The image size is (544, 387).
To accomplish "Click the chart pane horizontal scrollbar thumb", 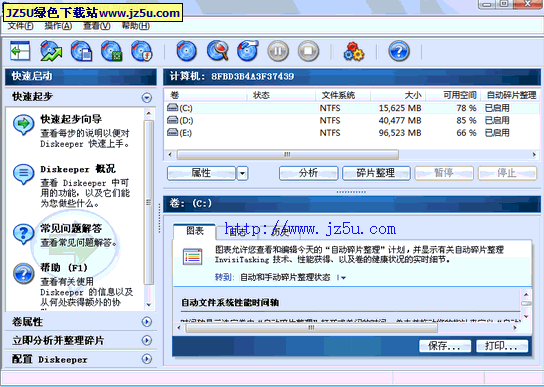I will pos(311,328).
